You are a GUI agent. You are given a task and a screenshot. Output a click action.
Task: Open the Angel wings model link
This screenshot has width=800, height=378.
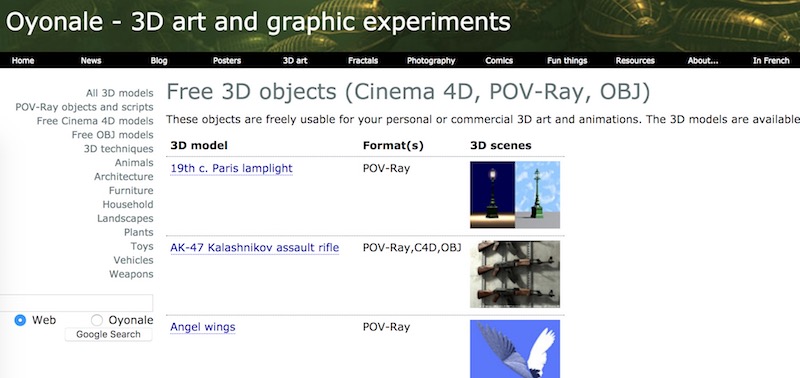click(x=203, y=327)
